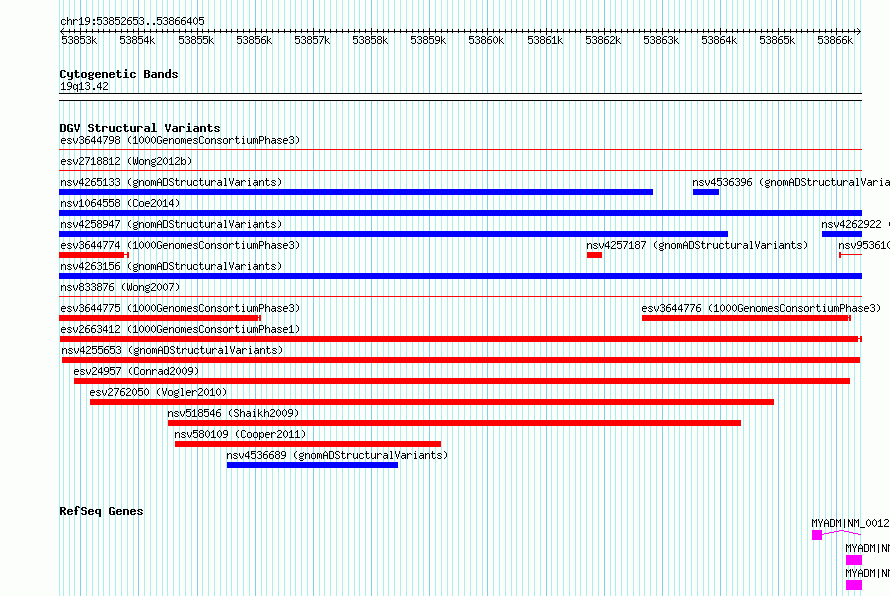This screenshot has width=890, height=596.
Task: Click the small red nsv4257187 bar
Action: [x=594, y=255]
